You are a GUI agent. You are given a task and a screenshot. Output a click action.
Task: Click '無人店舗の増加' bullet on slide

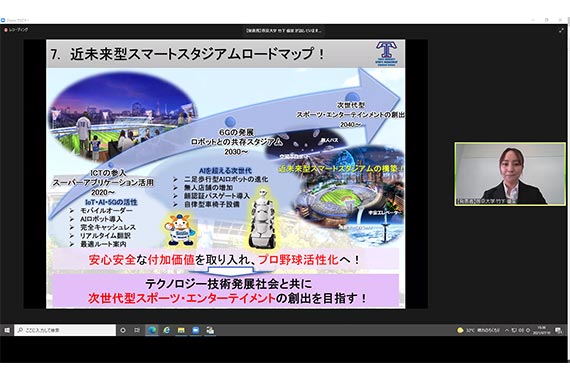(x=209, y=188)
